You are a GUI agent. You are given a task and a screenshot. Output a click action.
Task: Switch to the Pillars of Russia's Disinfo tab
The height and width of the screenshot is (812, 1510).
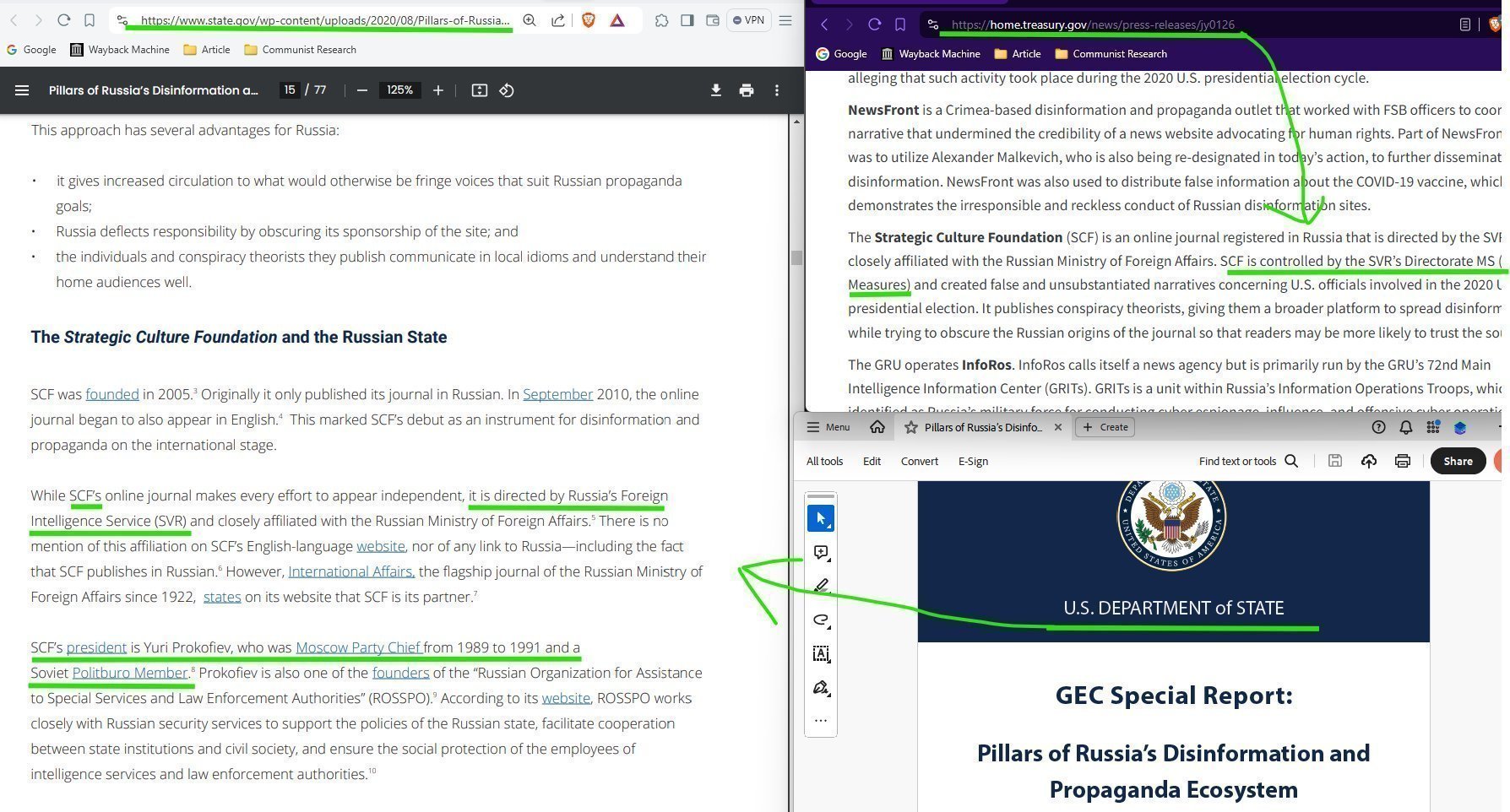click(x=982, y=427)
